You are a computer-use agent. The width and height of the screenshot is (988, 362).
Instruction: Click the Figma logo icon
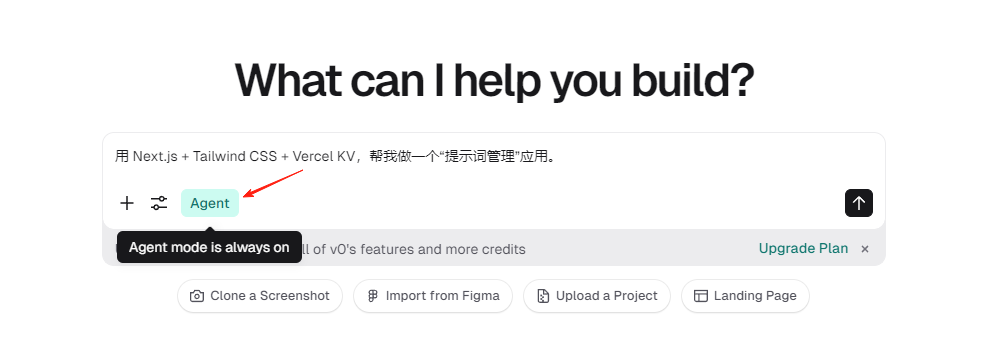tap(372, 296)
